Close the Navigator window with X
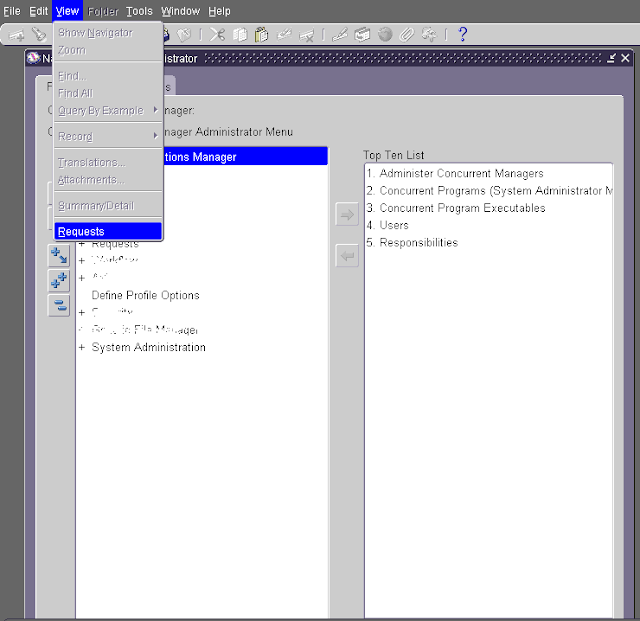Viewport: 640px width, 621px height. (625, 58)
